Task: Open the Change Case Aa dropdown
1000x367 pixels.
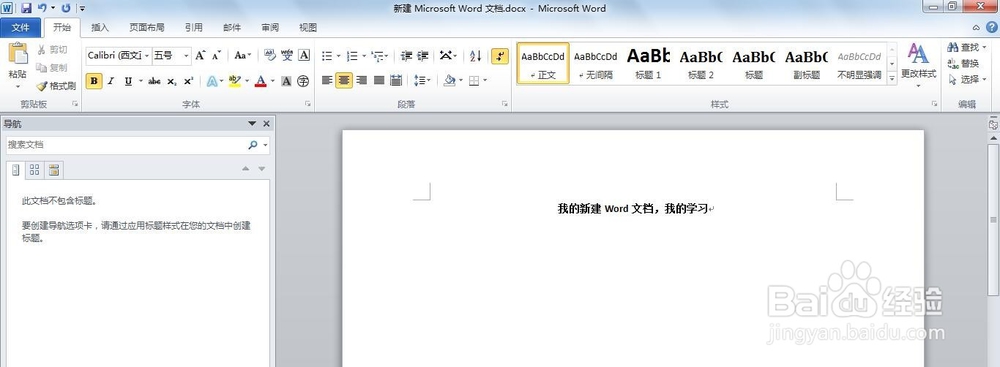Action: click(242, 56)
